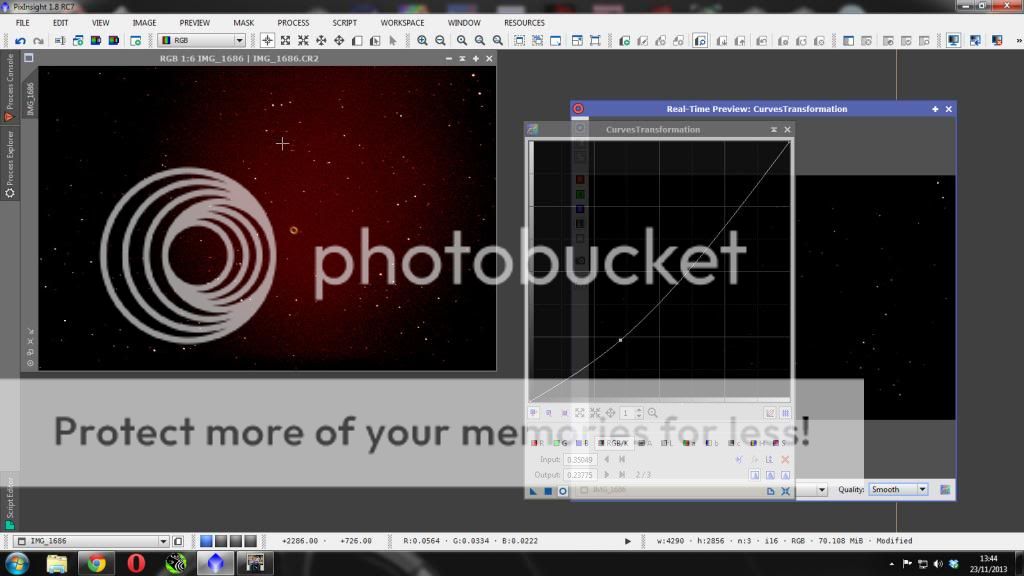This screenshot has width=1024, height=576.
Task: Undo the last action
Action: (x=19, y=40)
